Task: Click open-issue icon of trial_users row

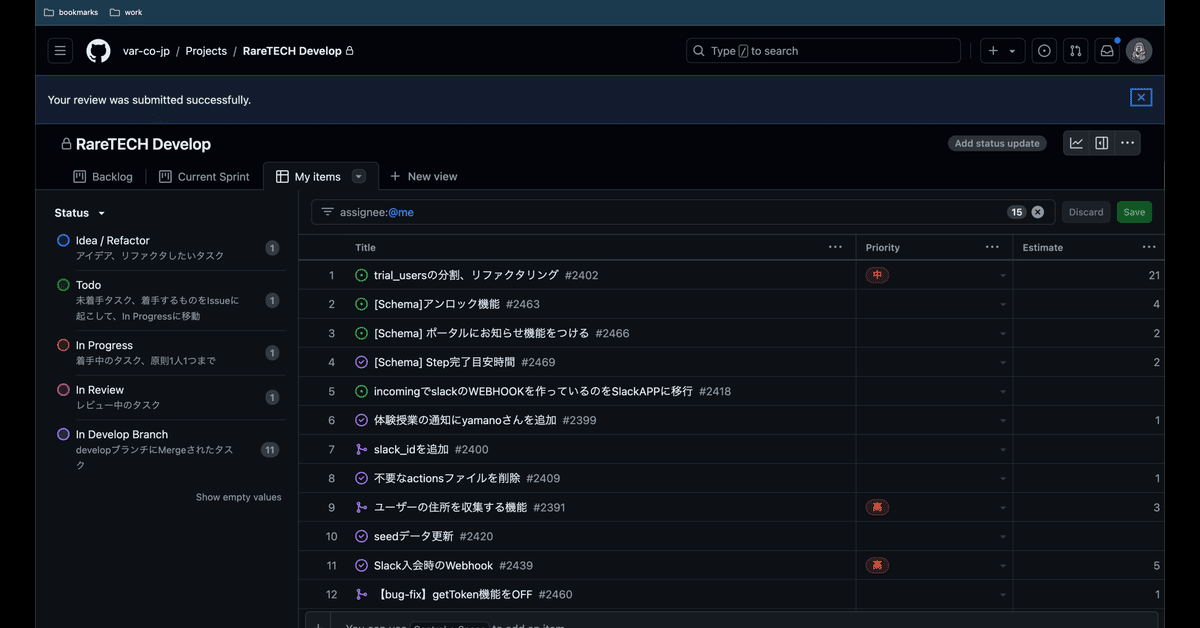Action: [x=361, y=275]
